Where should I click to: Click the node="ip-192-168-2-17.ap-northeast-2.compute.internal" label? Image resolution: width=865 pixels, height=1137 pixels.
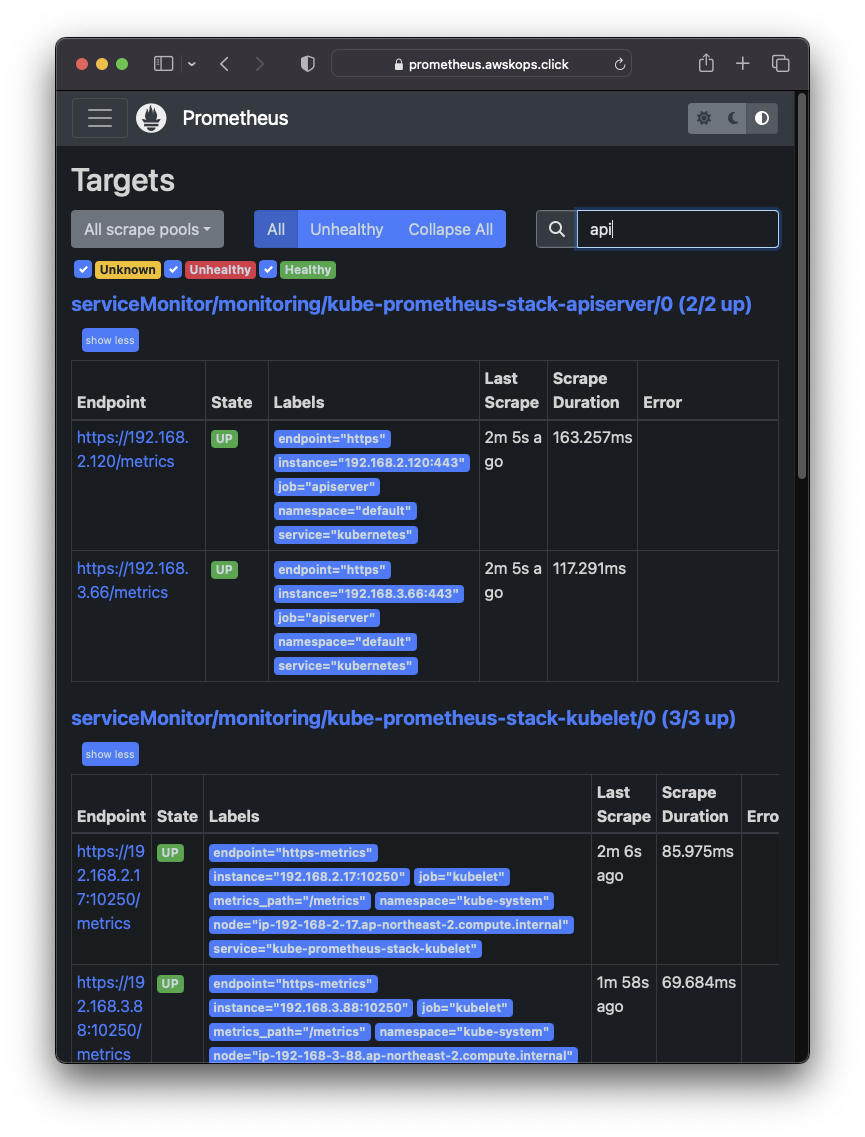[x=392, y=925]
